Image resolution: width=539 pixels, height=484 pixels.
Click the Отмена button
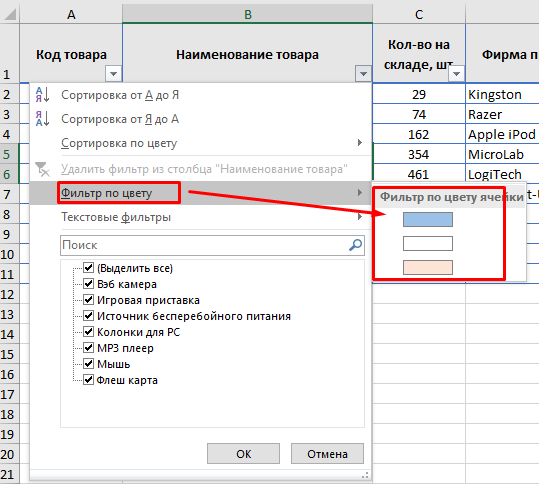click(327, 454)
